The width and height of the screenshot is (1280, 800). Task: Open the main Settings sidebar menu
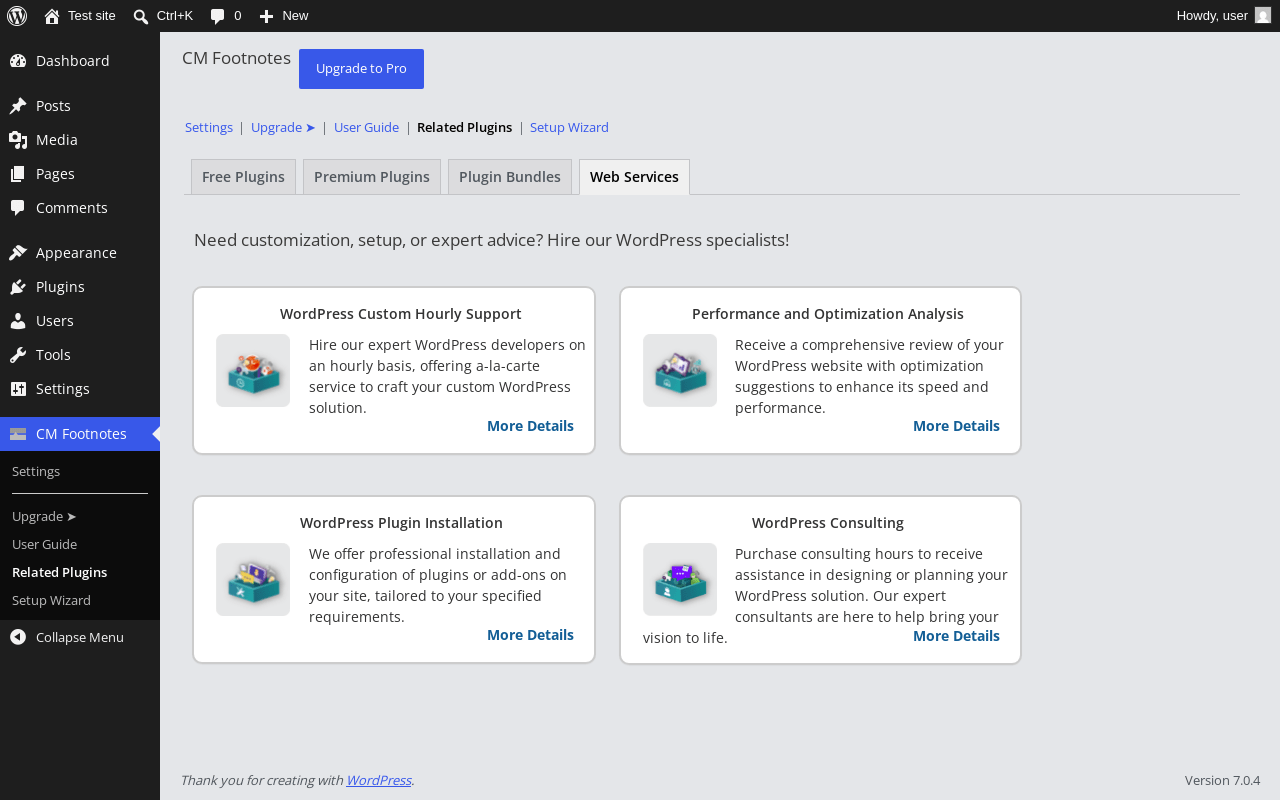[x=80, y=389]
